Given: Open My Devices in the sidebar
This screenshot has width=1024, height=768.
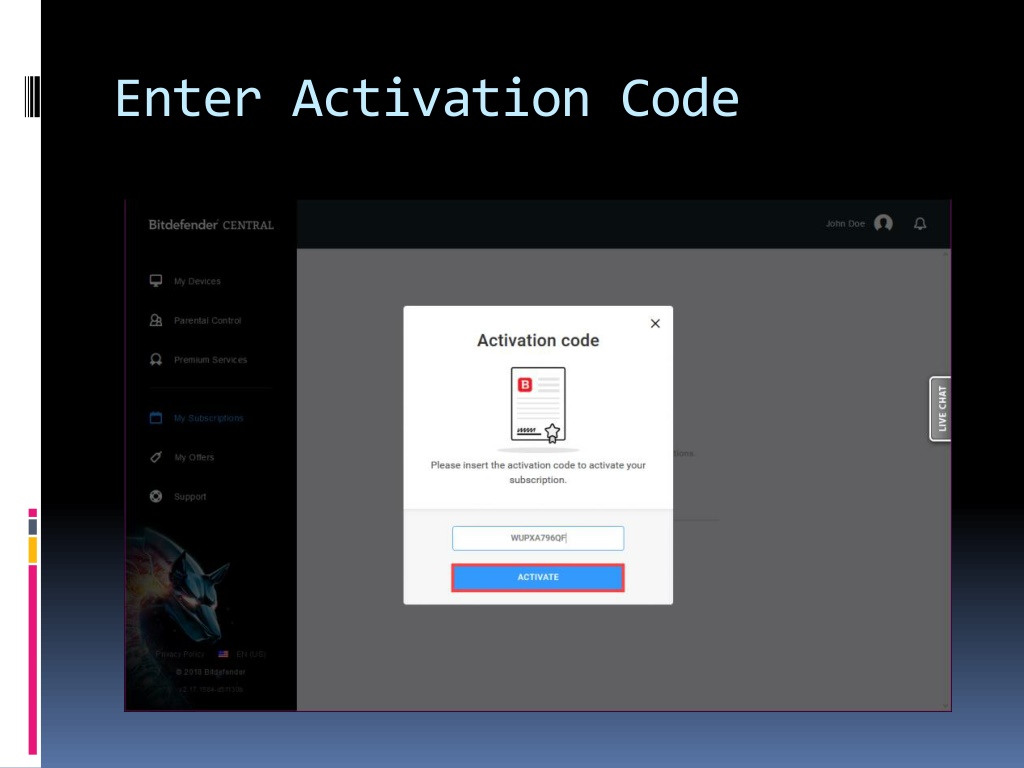Looking at the screenshot, I should 197,281.
